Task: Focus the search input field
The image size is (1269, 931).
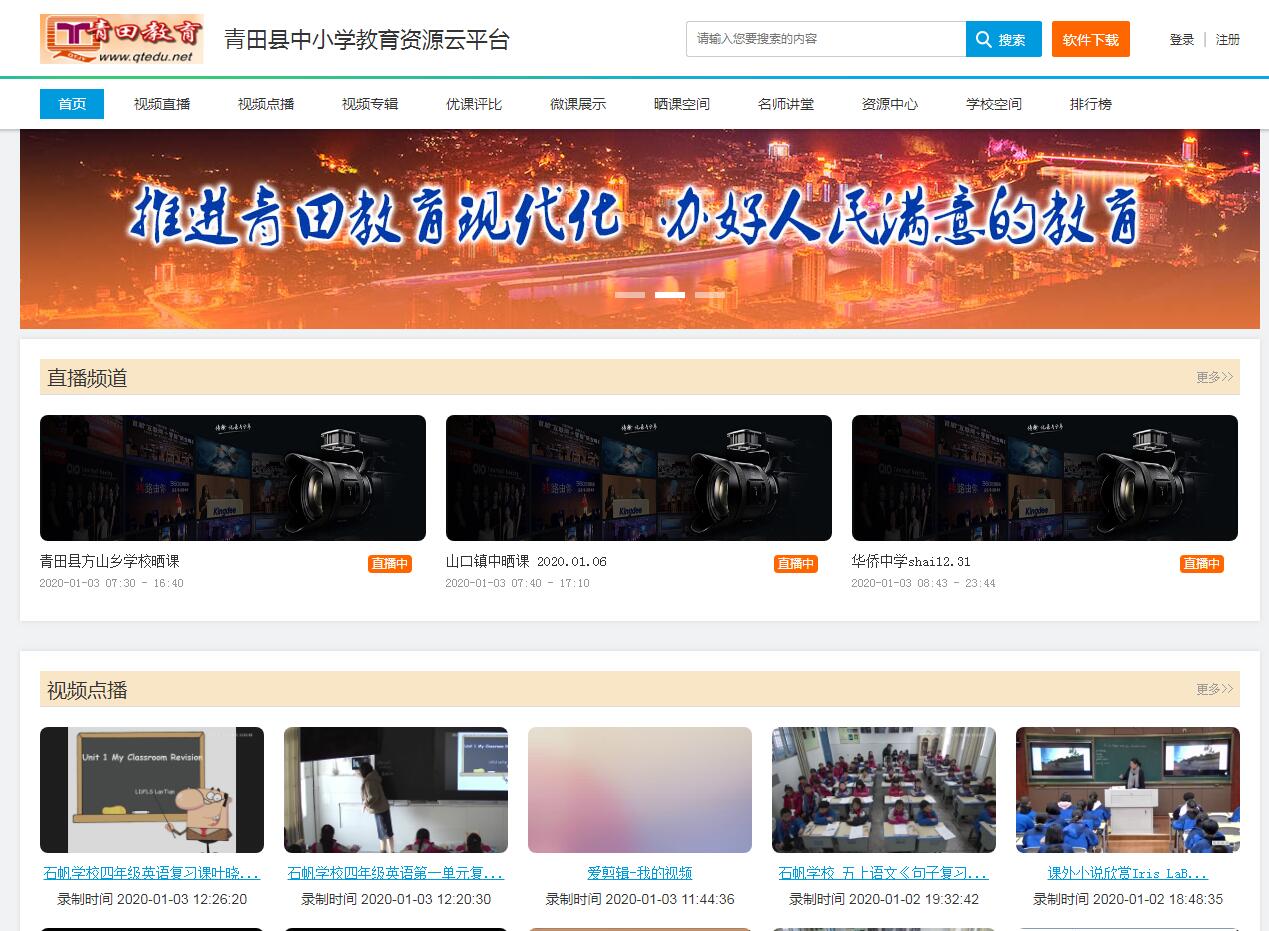Action: tap(825, 39)
